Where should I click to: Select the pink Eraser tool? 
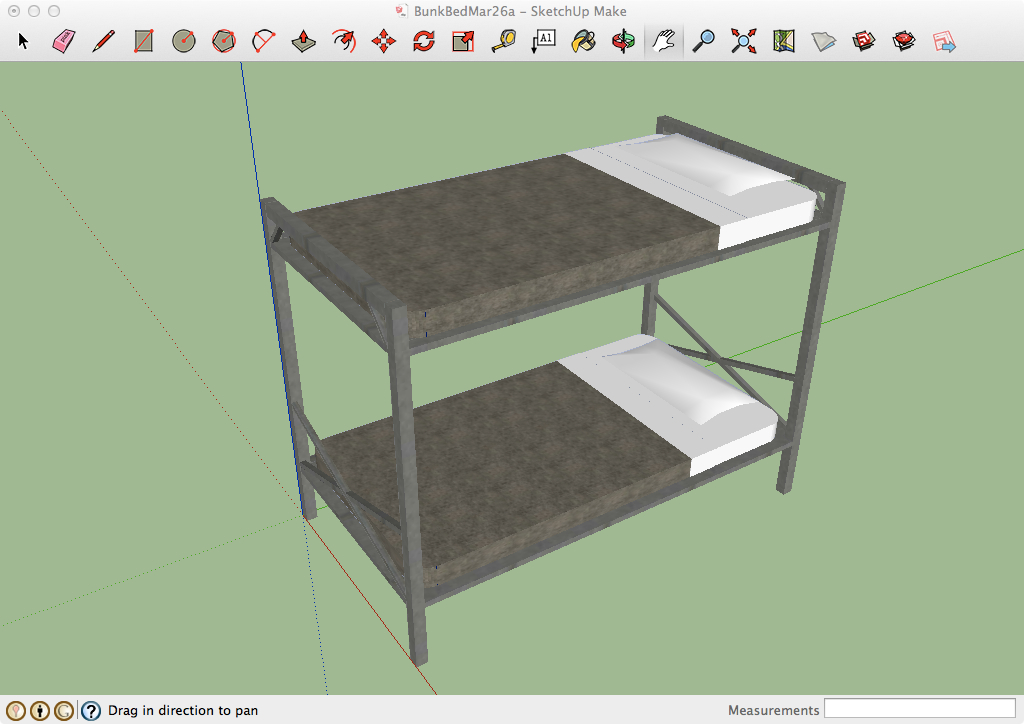(x=63, y=41)
